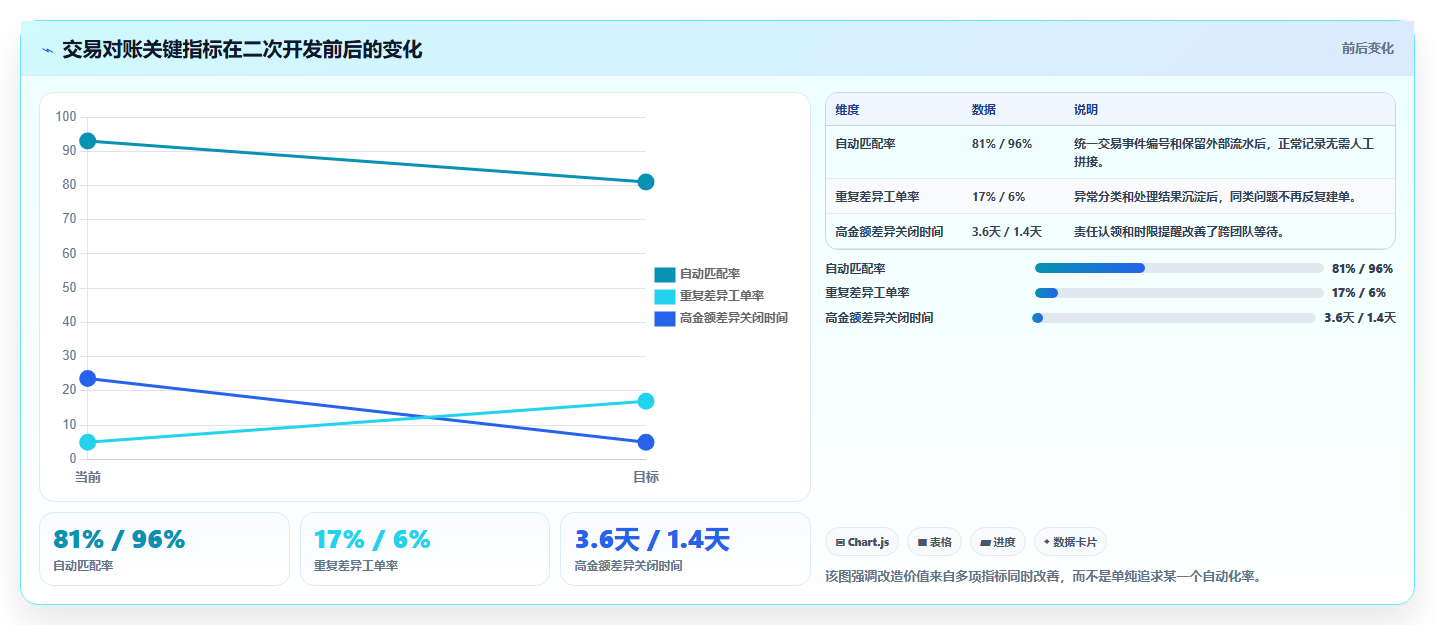Open the 81% / 96% stat card

(164, 549)
